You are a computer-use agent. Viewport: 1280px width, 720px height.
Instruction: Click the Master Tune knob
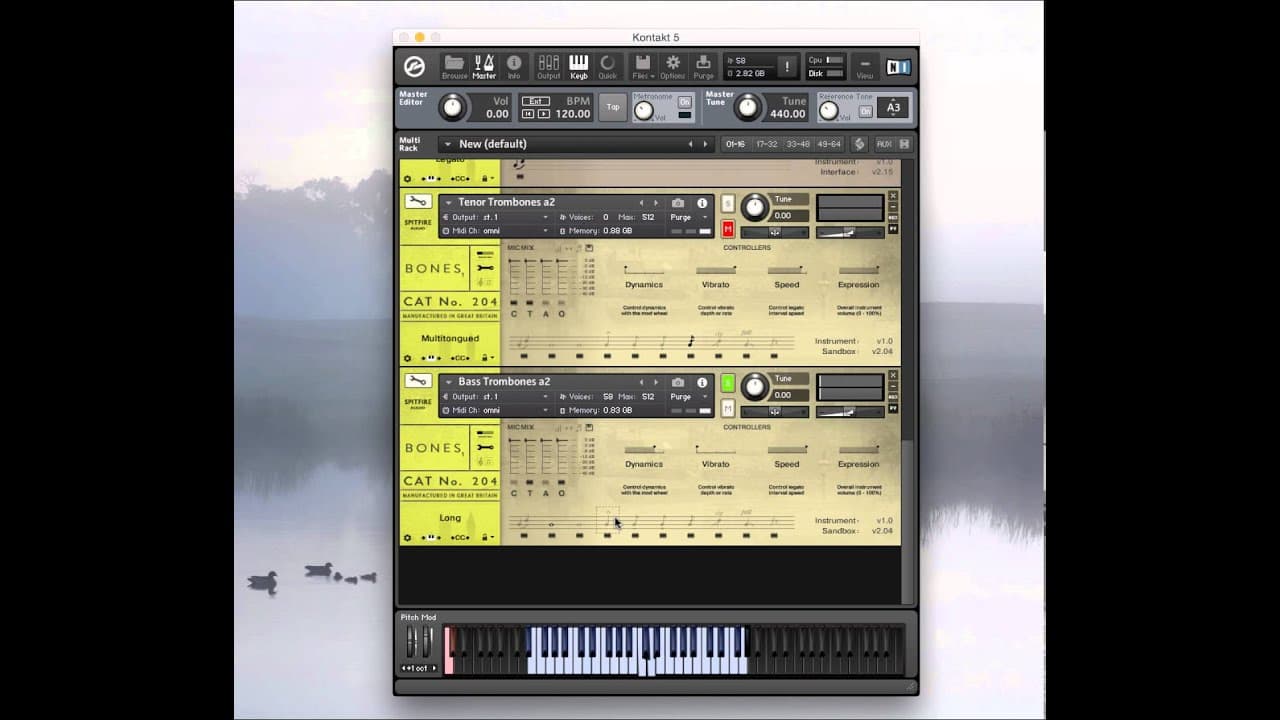748,107
